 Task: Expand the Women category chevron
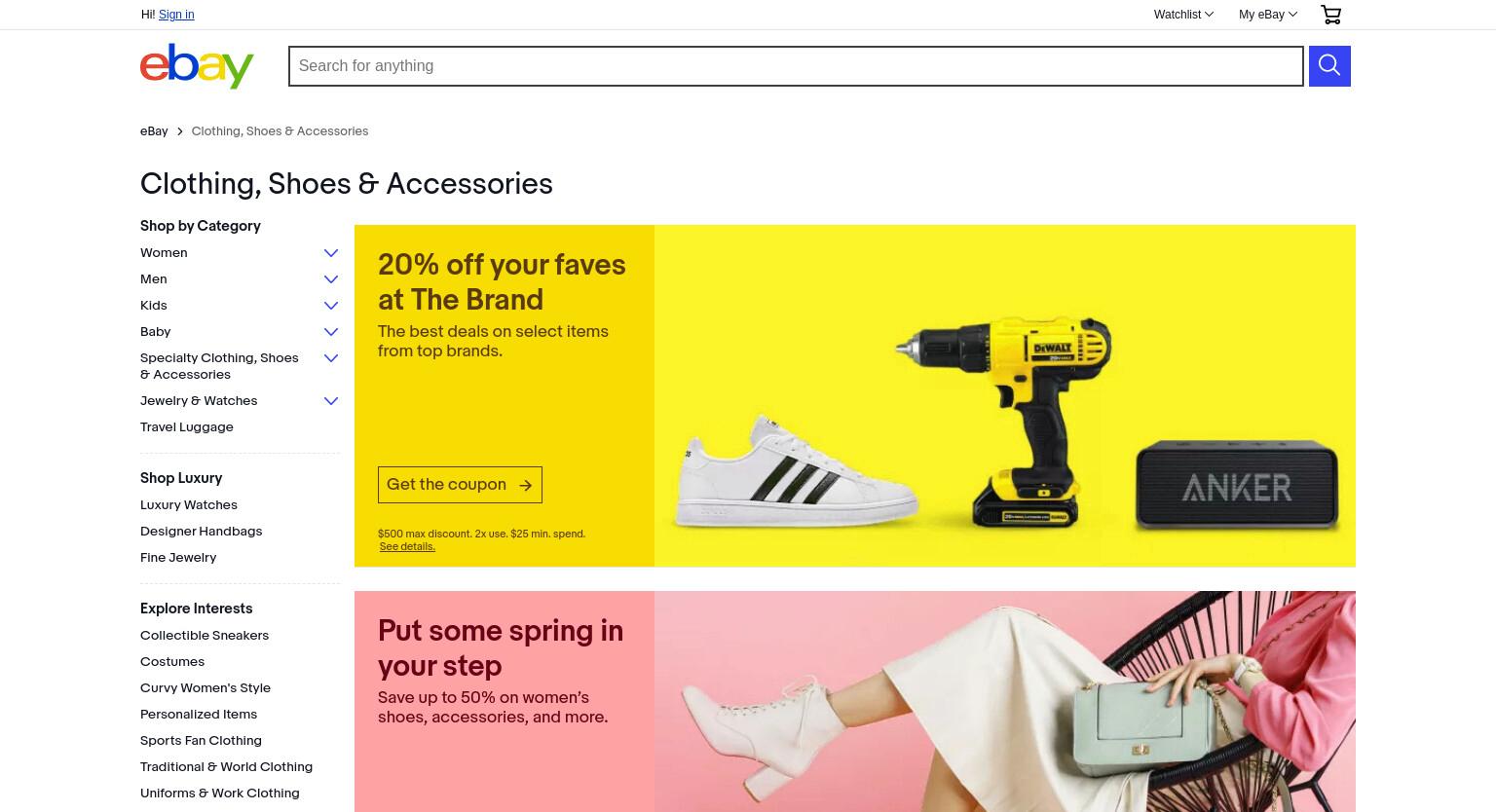click(x=331, y=253)
